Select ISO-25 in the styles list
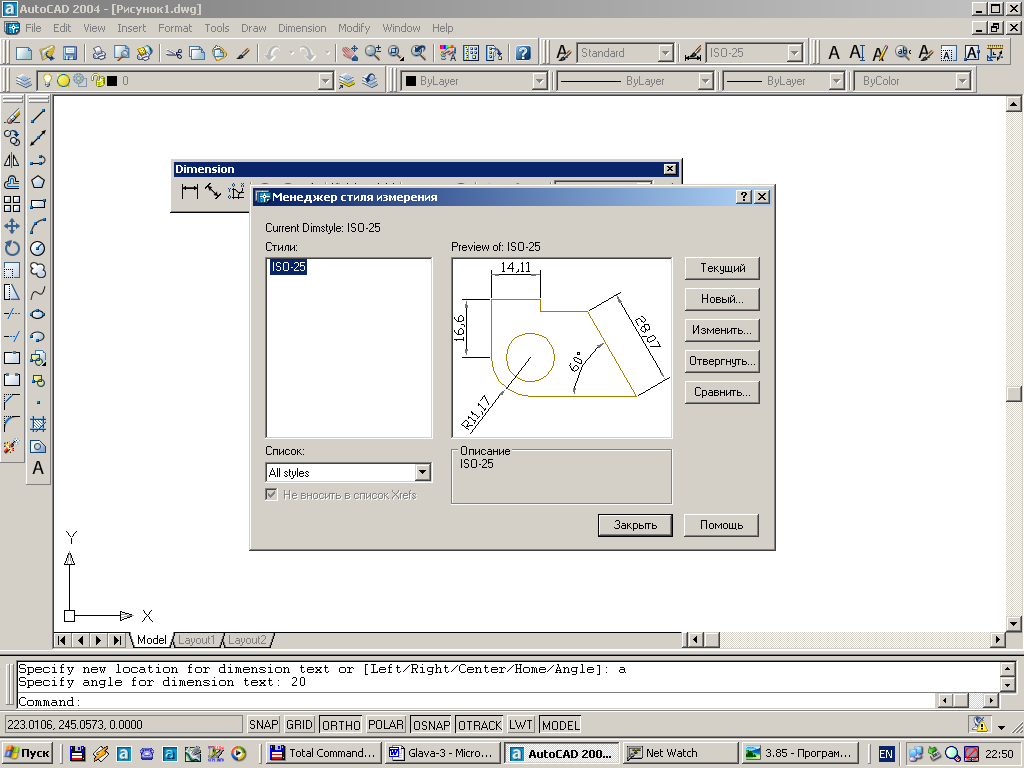This screenshot has width=1024, height=768. (288, 266)
